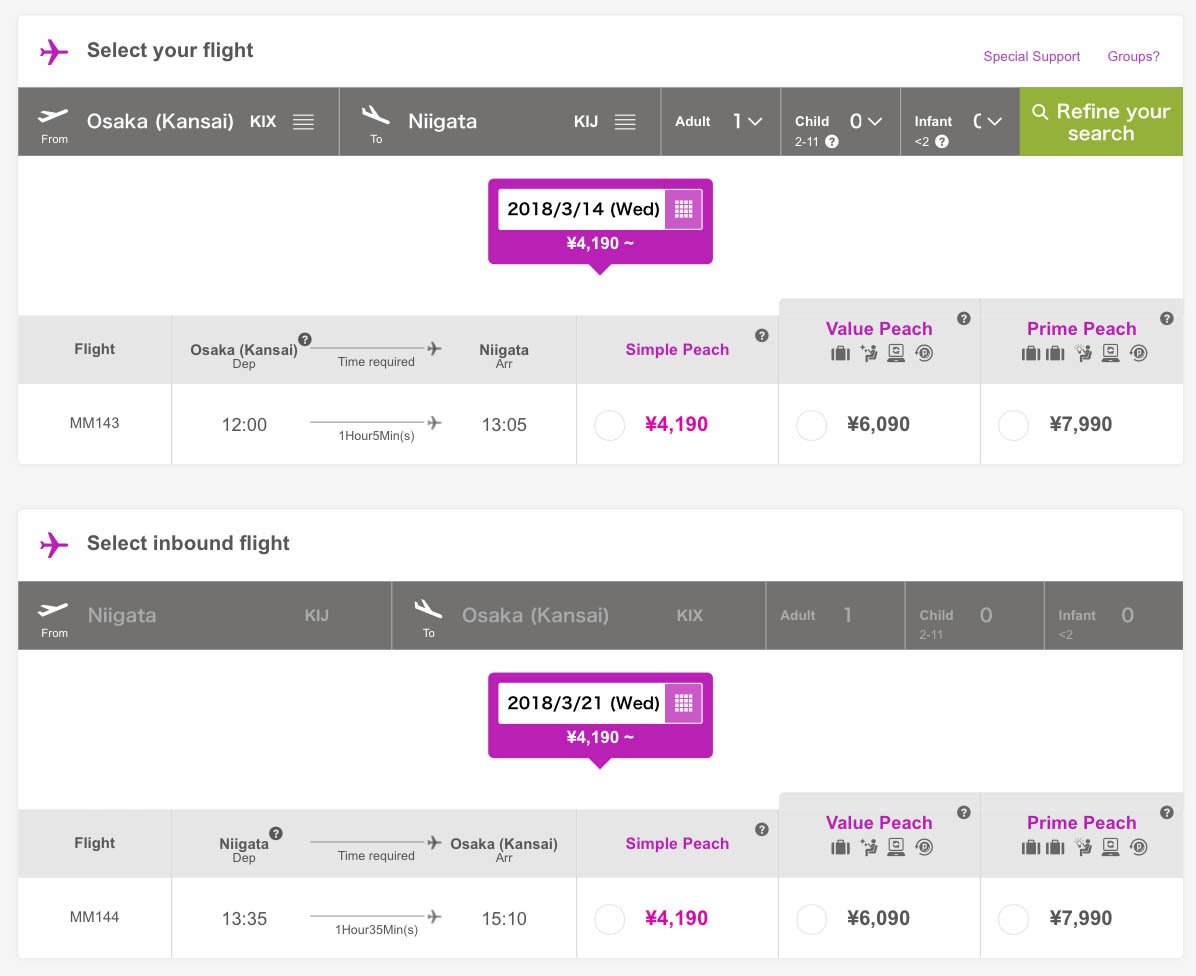
Task: Click outbound Prime Peach column header
Action: [1082, 329]
